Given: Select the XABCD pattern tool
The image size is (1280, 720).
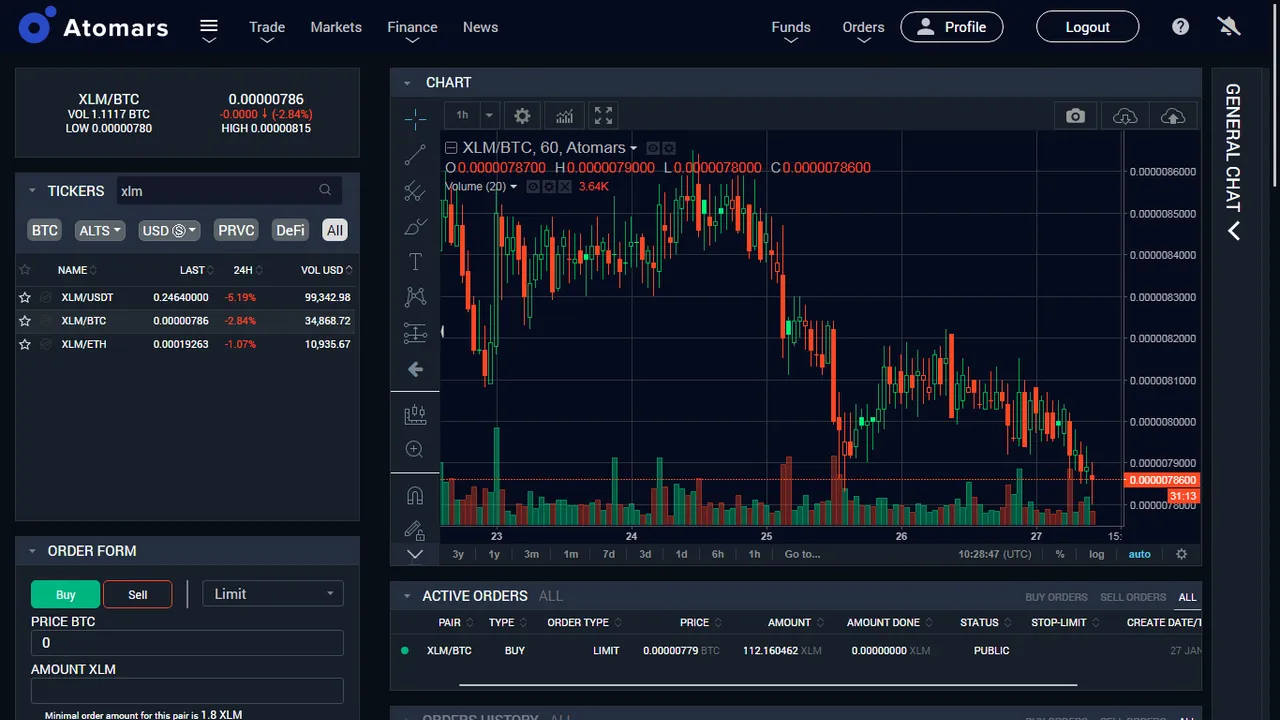Looking at the screenshot, I should [x=415, y=297].
